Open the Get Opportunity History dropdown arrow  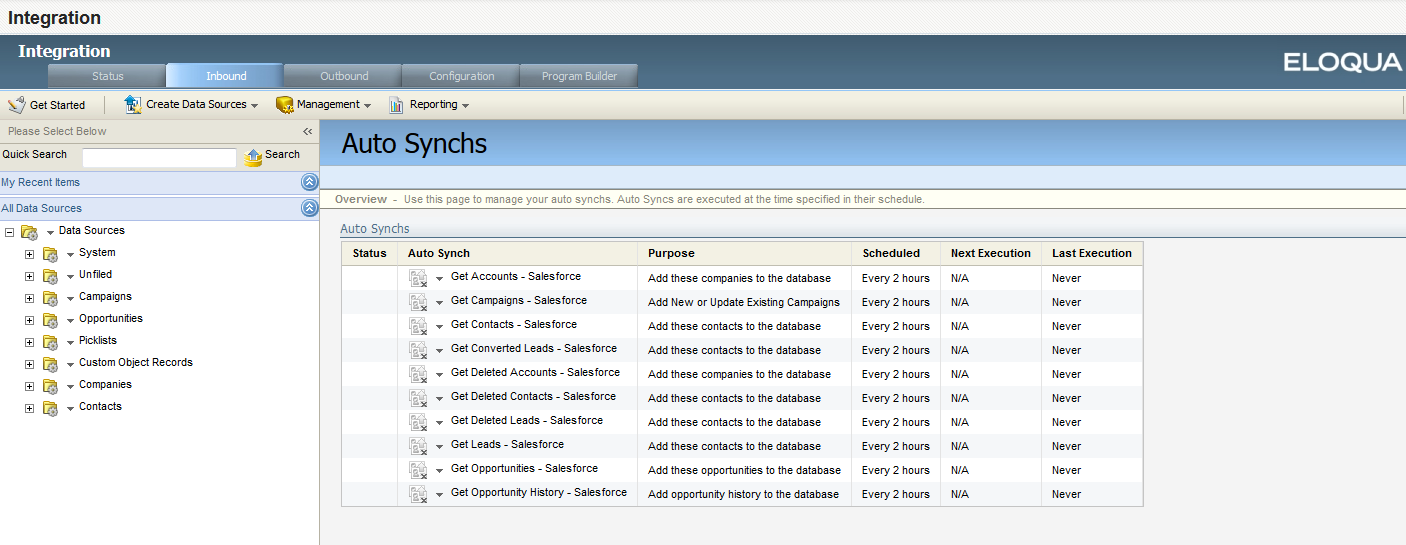(439, 495)
